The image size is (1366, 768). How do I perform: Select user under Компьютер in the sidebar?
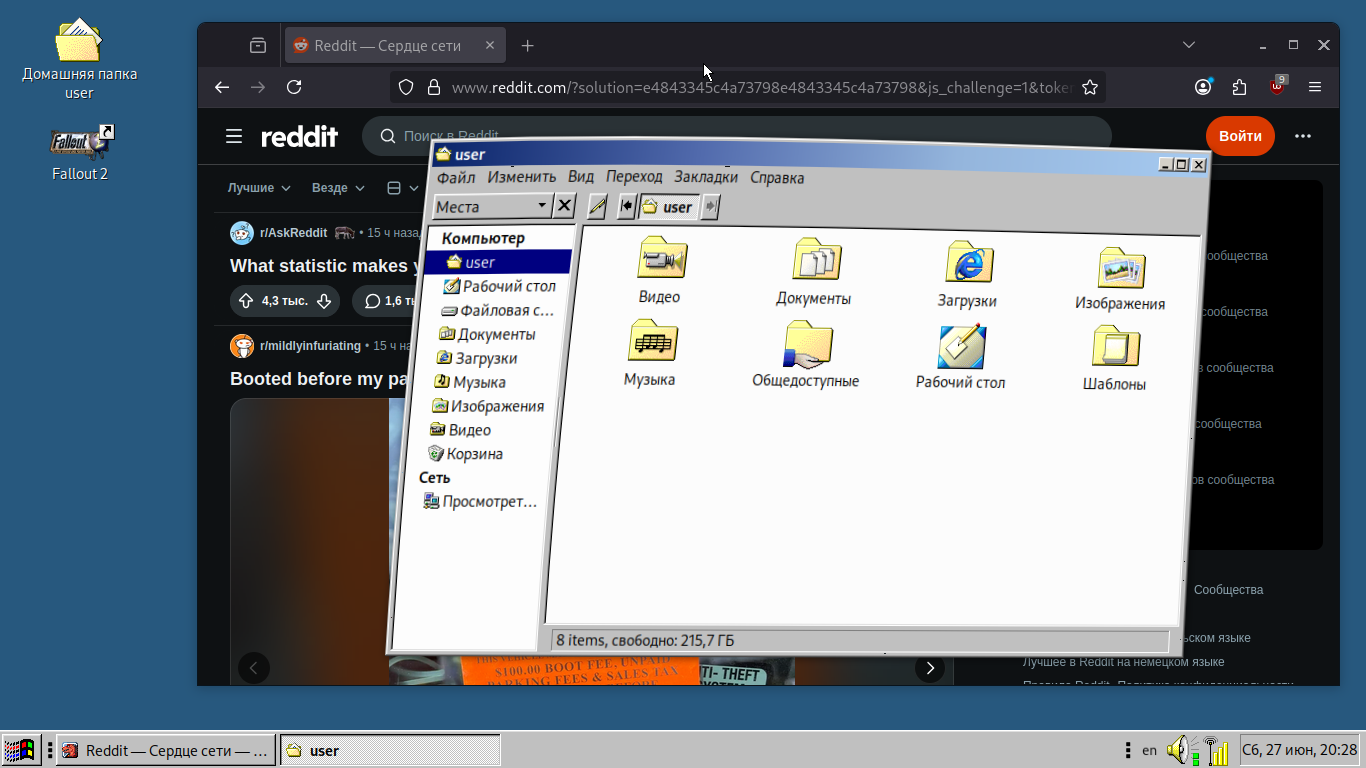pos(498,262)
